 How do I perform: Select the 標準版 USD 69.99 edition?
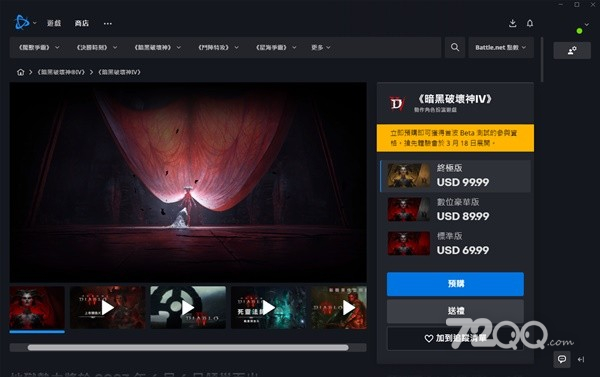click(455, 243)
